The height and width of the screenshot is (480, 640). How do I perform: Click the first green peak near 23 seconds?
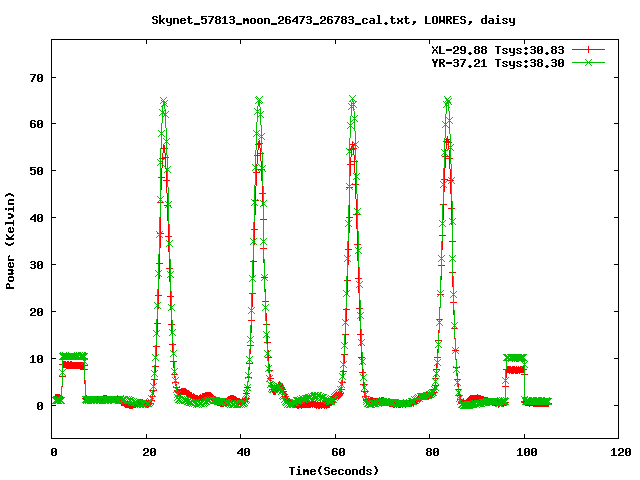(x=164, y=101)
